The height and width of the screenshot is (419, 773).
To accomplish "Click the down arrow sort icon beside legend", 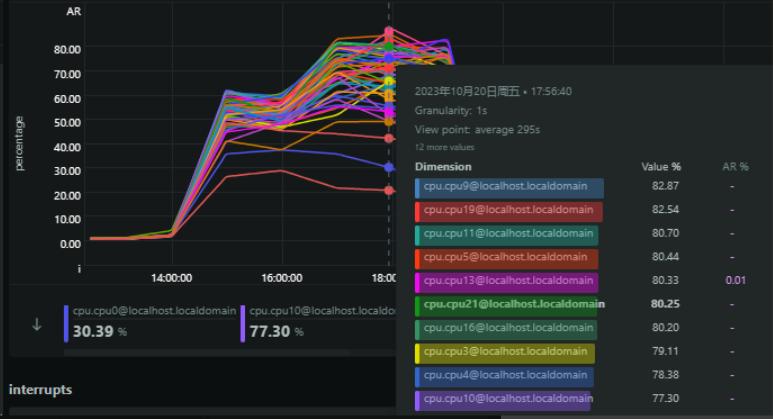I will point(37,324).
